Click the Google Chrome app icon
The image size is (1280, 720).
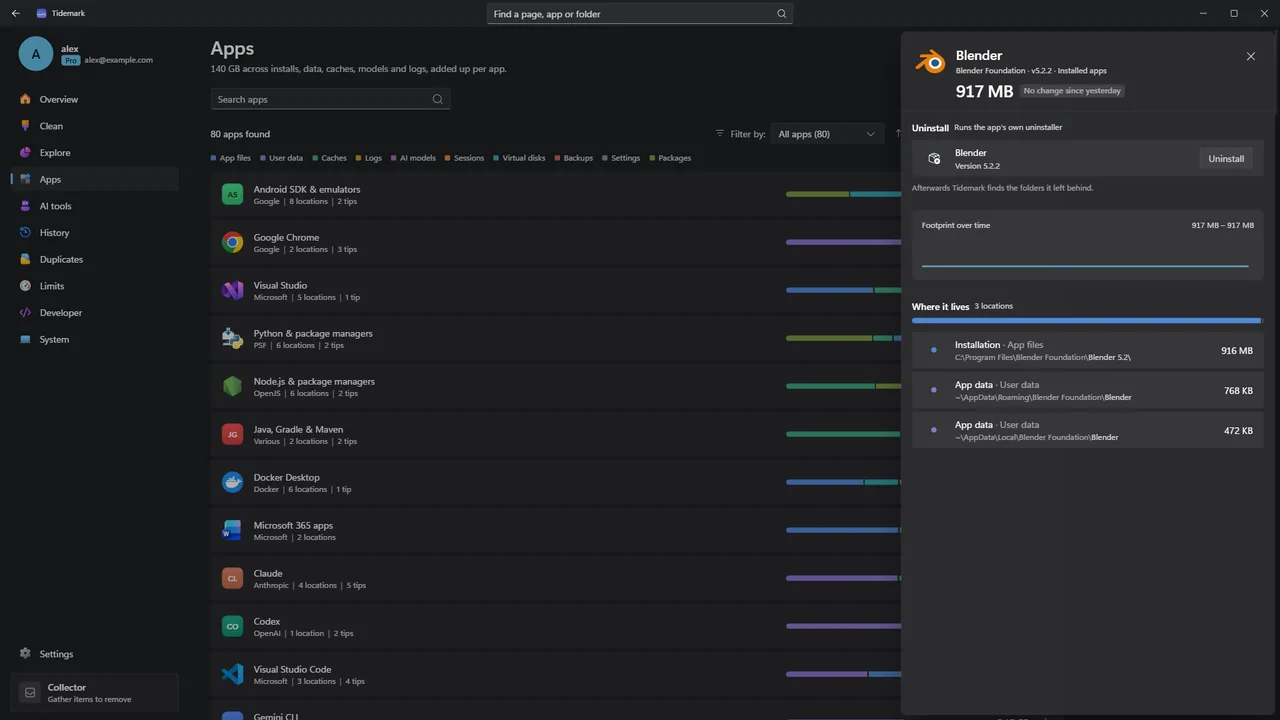click(x=232, y=242)
